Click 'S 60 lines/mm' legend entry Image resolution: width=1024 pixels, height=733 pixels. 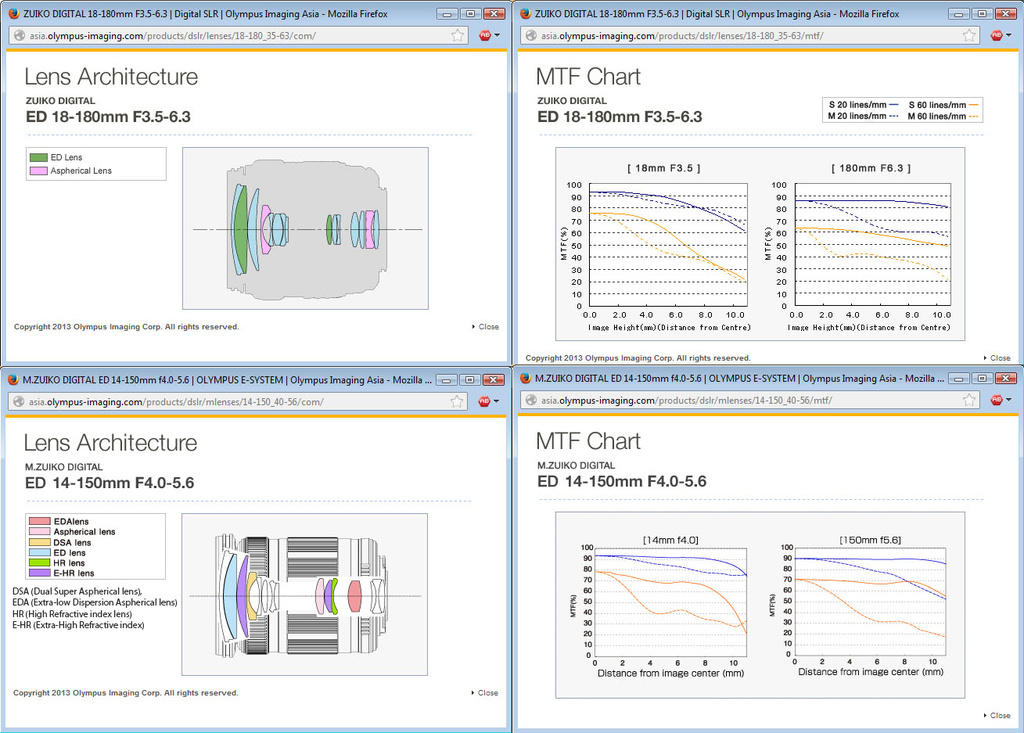[x=943, y=105]
